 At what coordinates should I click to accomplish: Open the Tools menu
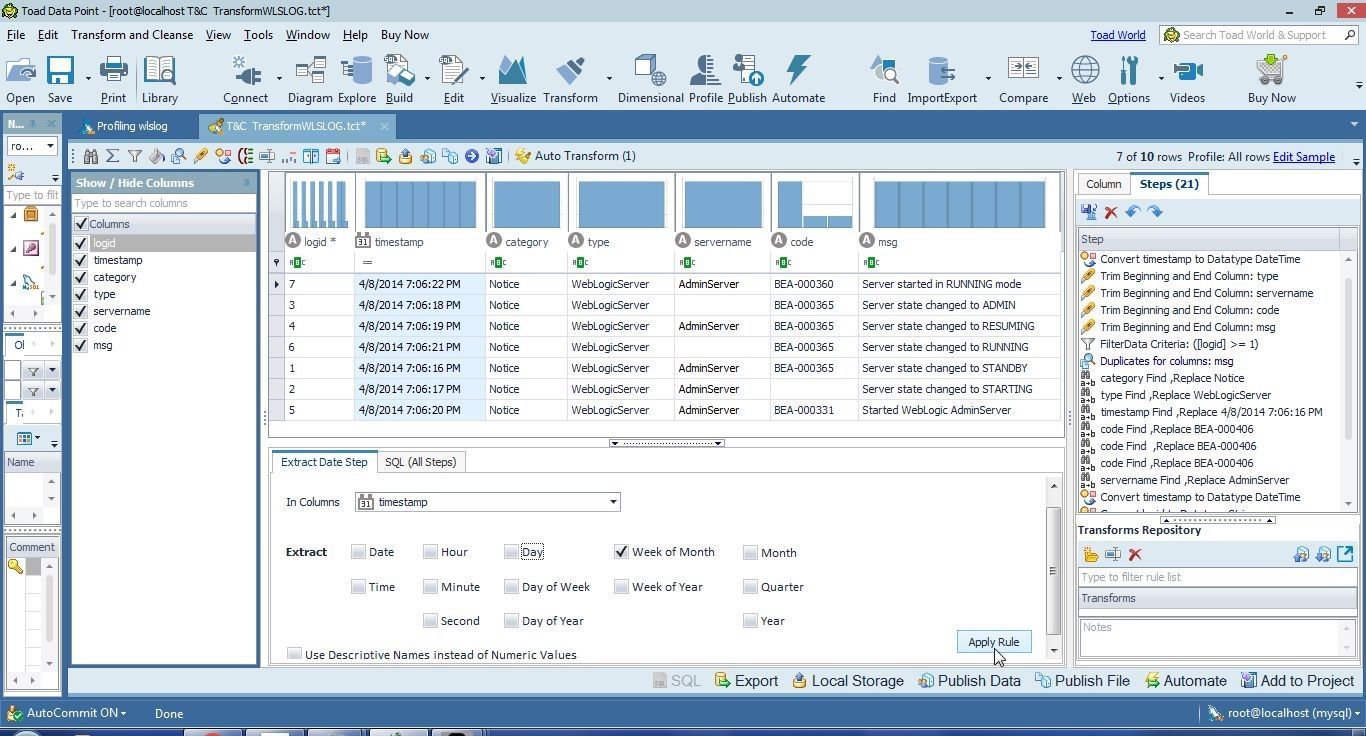(x=258, y=35)
